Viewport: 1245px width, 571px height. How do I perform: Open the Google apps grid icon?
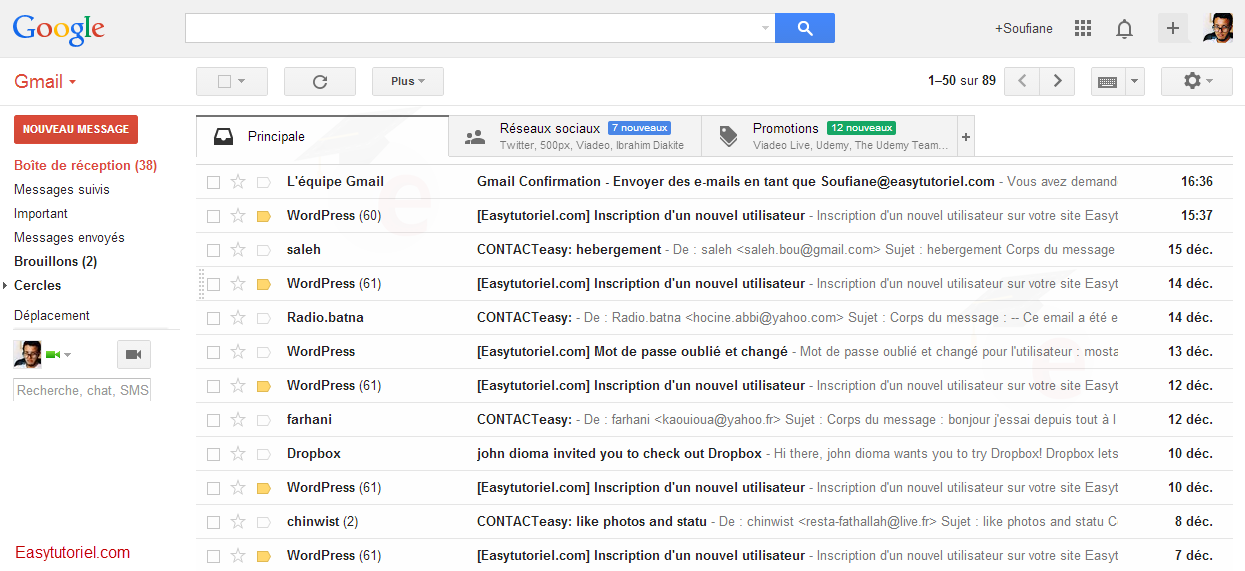[1083, 28]
